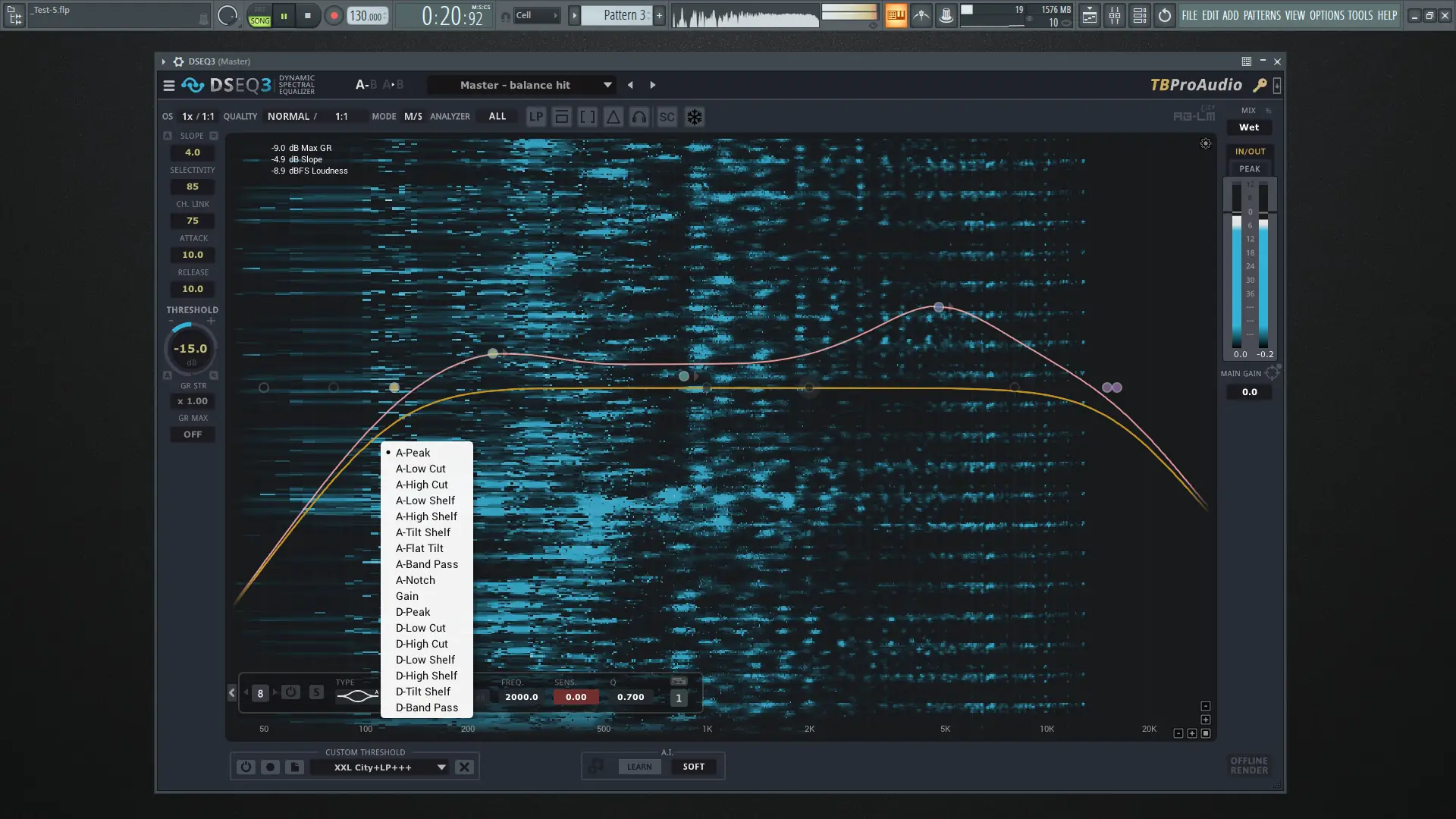Load custom threshold file icon
This screenshot has height=819, width=1456.
coord(295,767)
